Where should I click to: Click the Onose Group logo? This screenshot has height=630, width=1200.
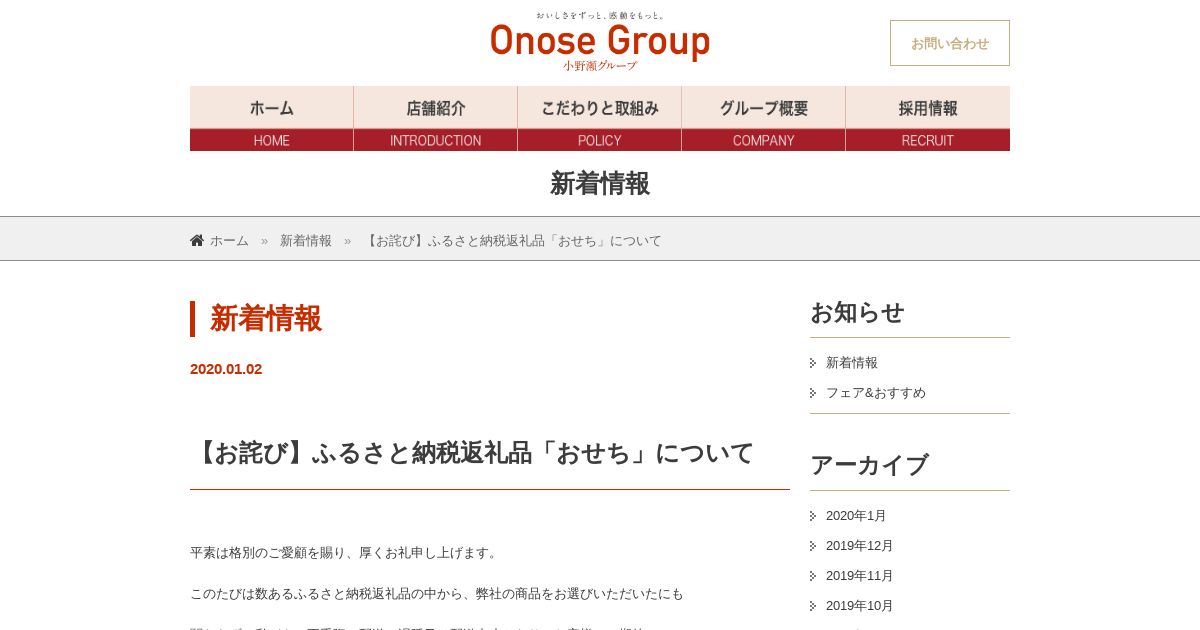tap(600, 42)
